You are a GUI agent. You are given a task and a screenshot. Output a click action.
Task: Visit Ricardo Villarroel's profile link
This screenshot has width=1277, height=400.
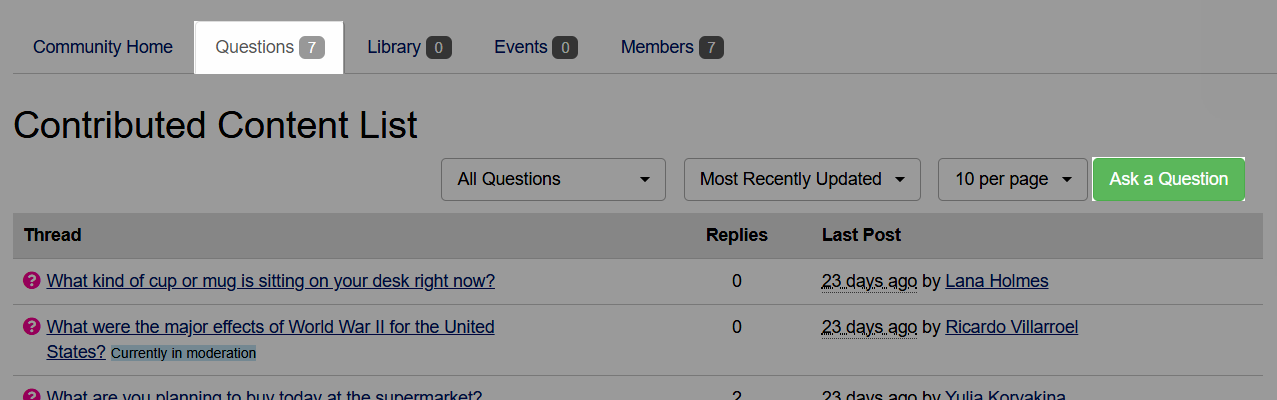[x=1012, y=327]
